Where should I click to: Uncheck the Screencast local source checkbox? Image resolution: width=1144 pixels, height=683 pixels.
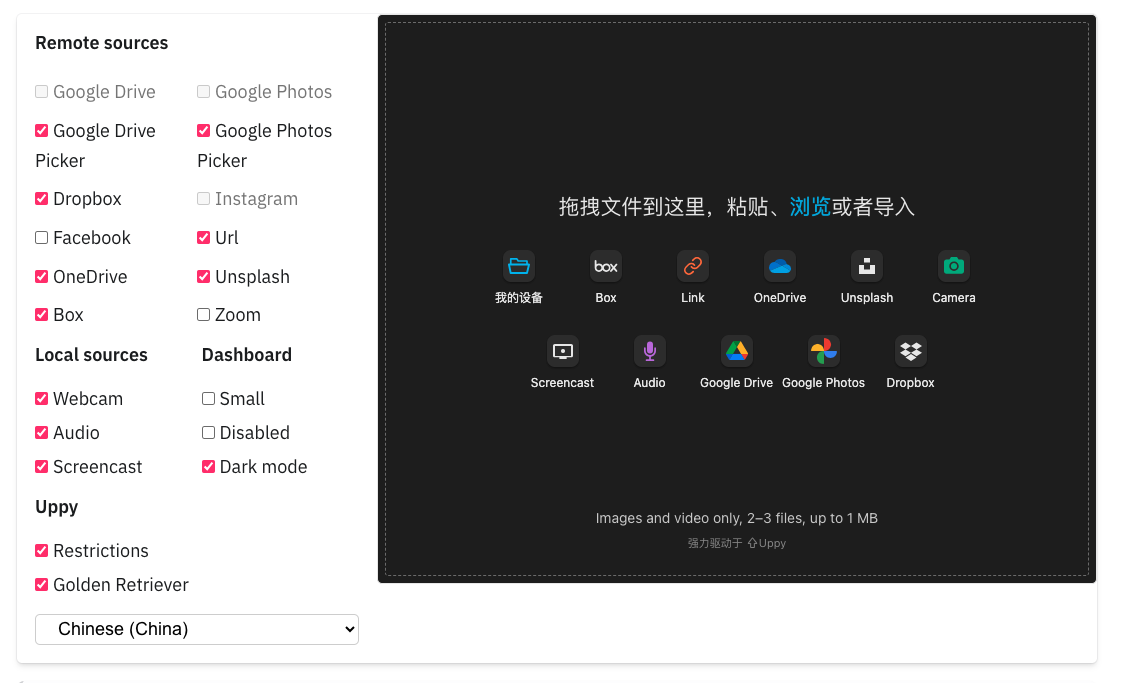coord(42,466)
